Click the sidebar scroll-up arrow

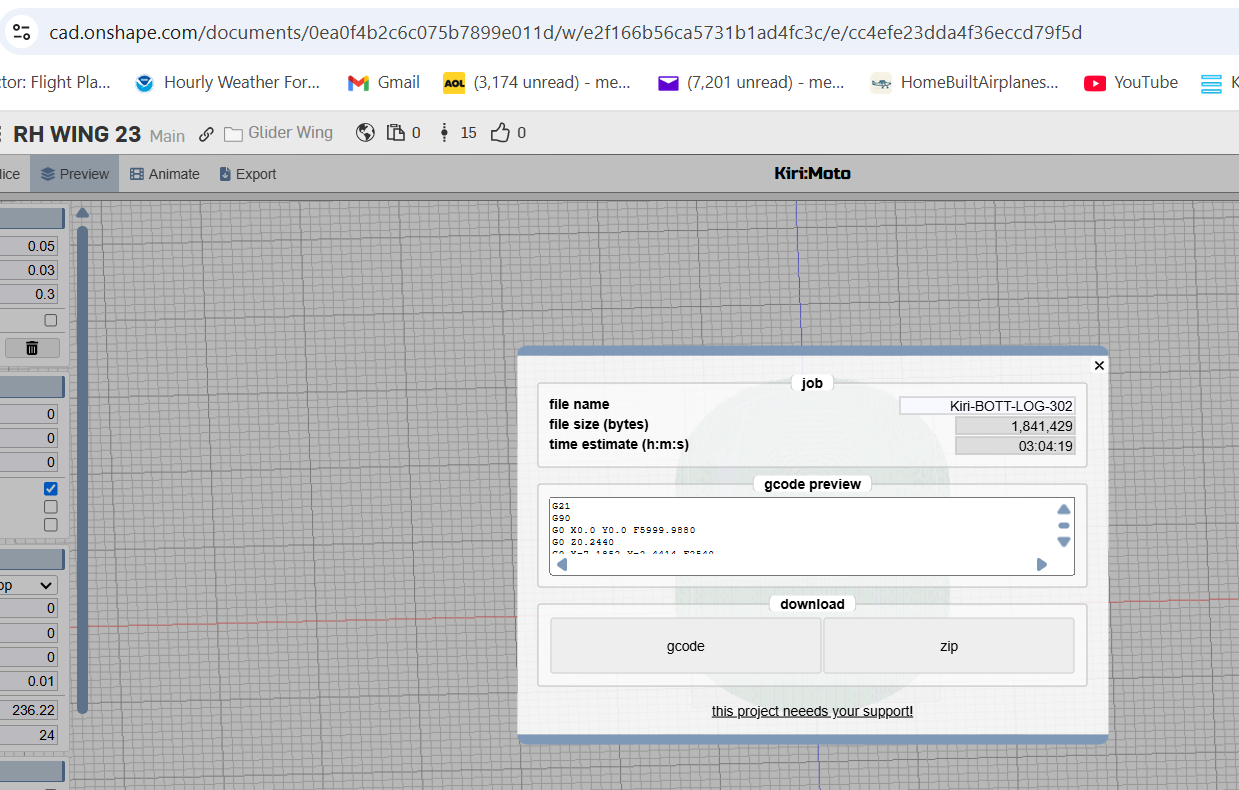(83, 212)
